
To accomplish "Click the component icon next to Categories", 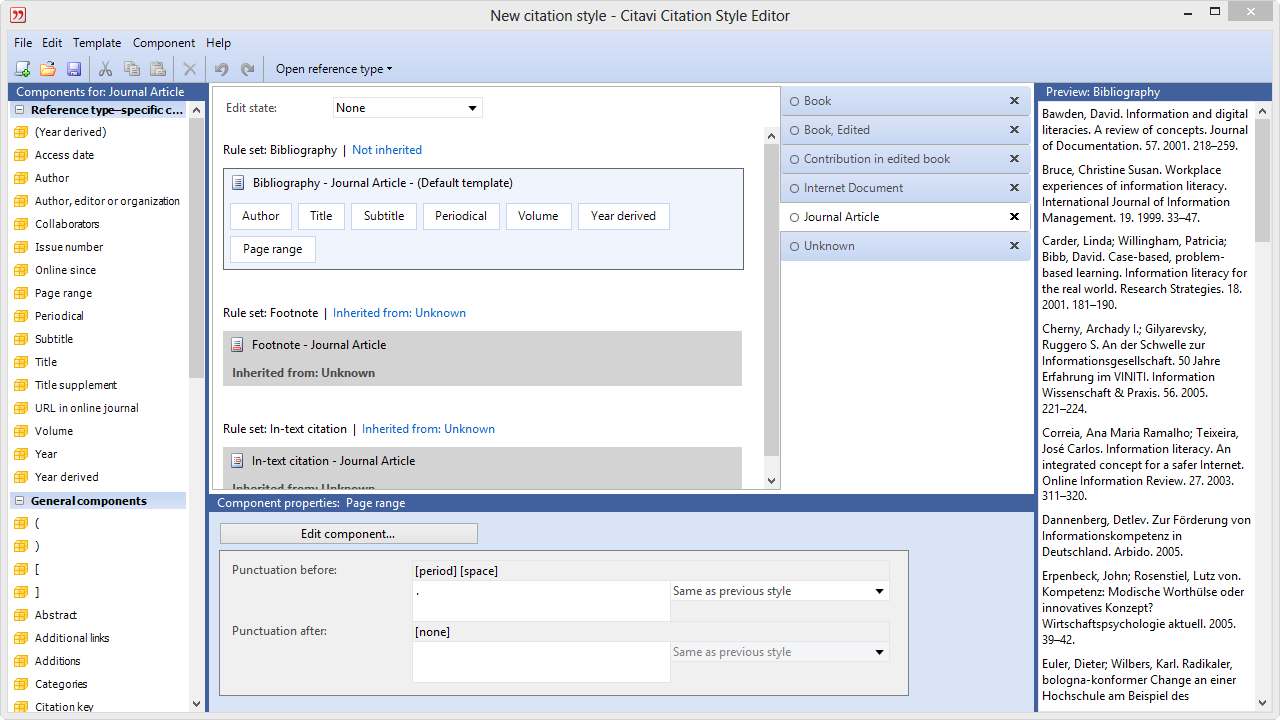I will (x=20, y=684).
